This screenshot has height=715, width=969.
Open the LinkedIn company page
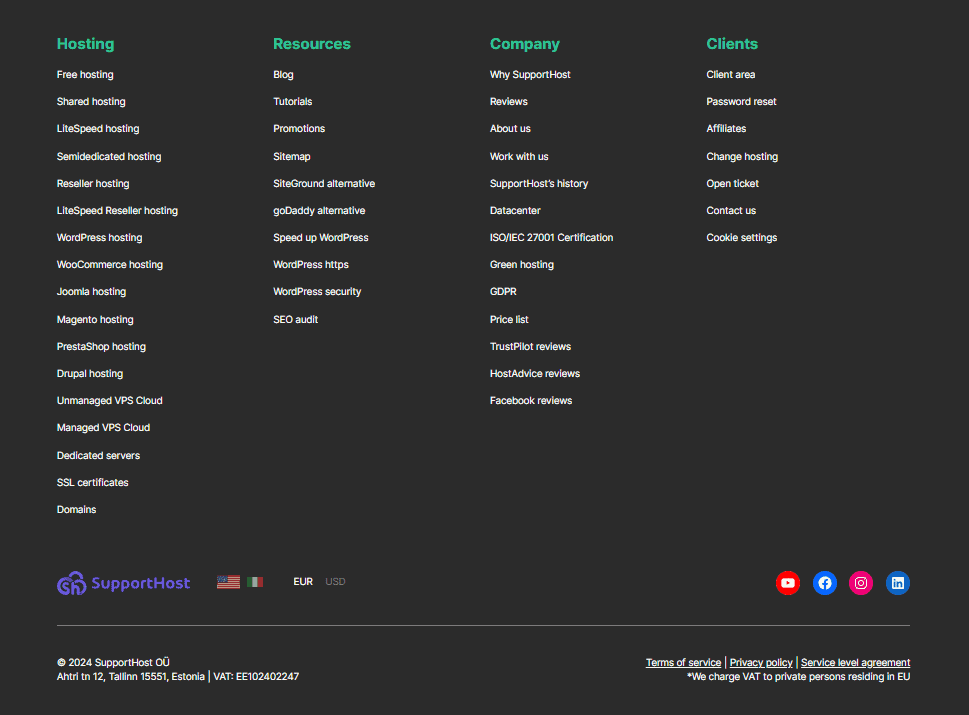pos(897,583)
